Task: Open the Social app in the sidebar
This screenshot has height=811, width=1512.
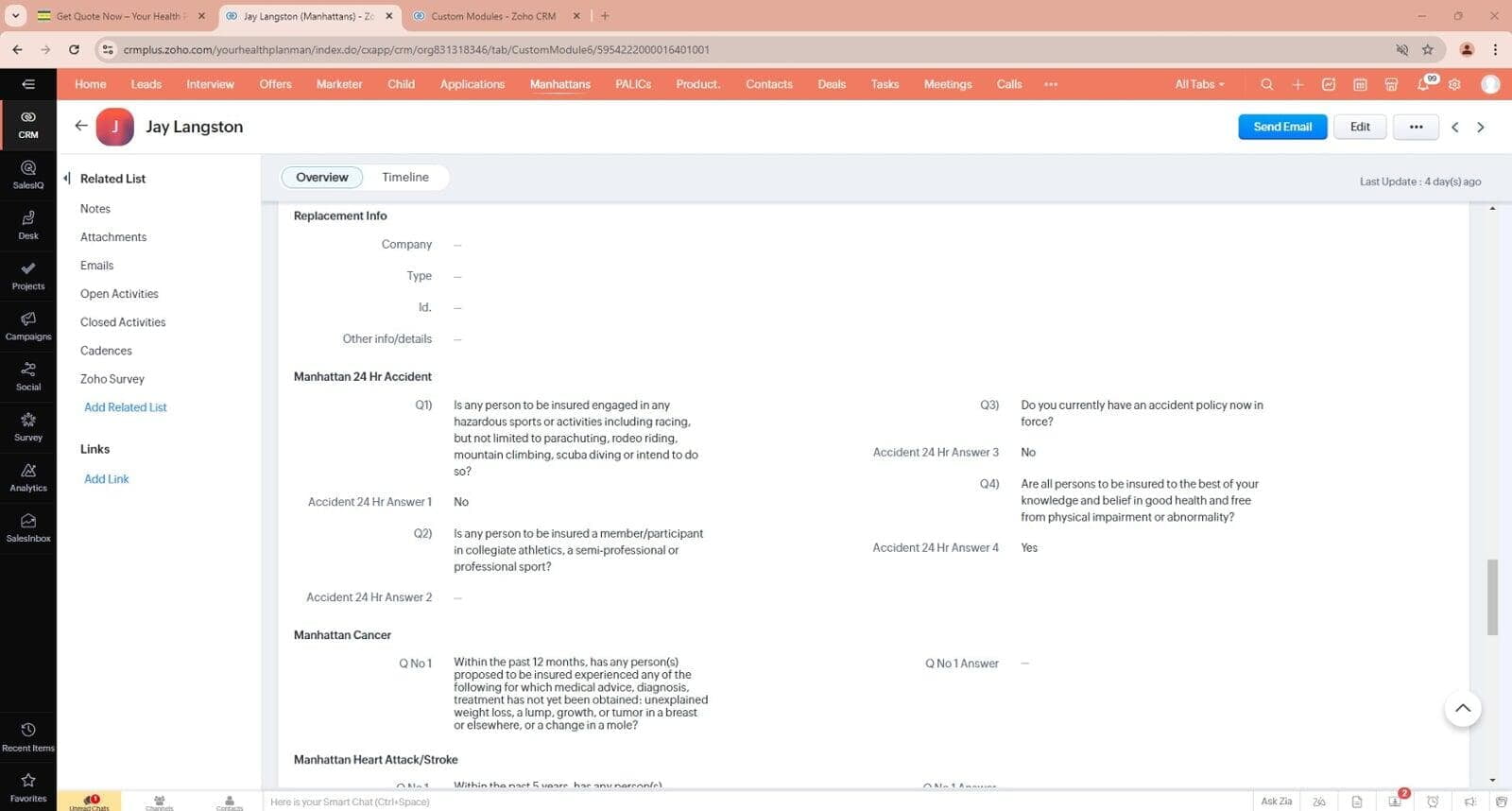Action: tap(28, 376)
